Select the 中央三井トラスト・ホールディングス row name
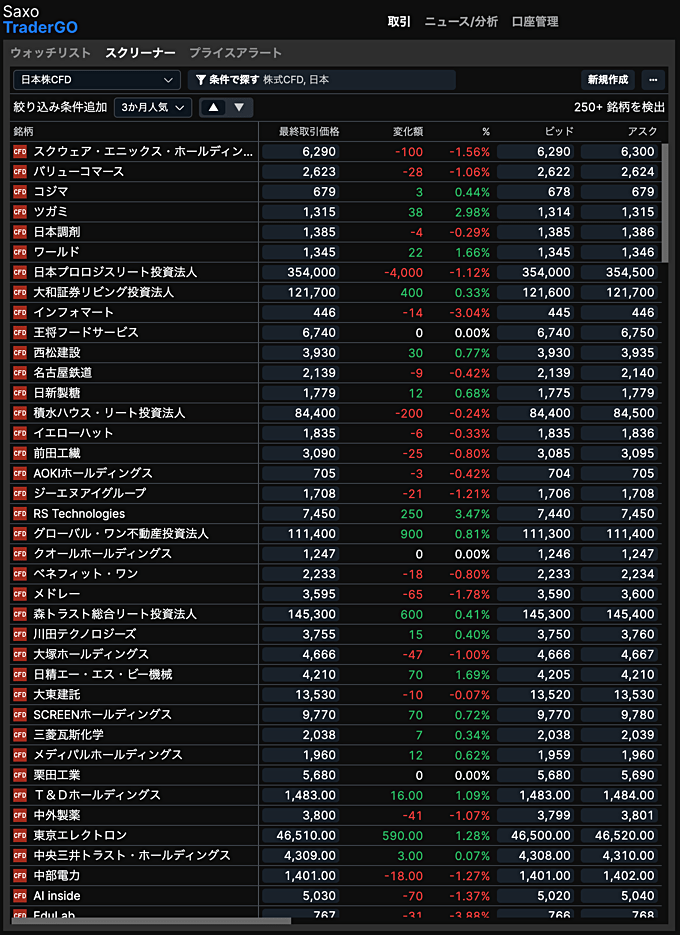This screenshot has width=680, height=935. pos(132,856)
